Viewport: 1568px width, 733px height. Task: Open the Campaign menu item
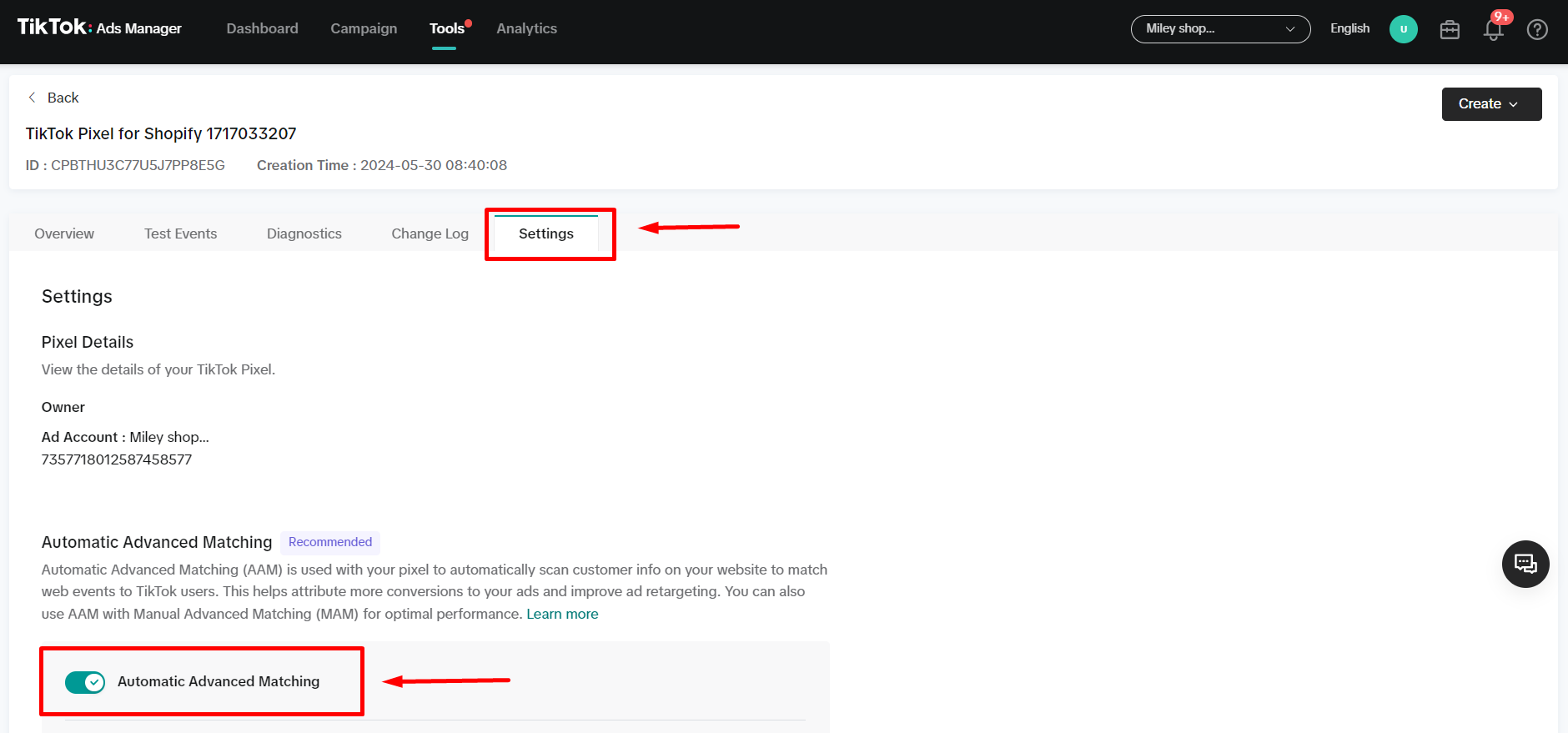point(364,28)
